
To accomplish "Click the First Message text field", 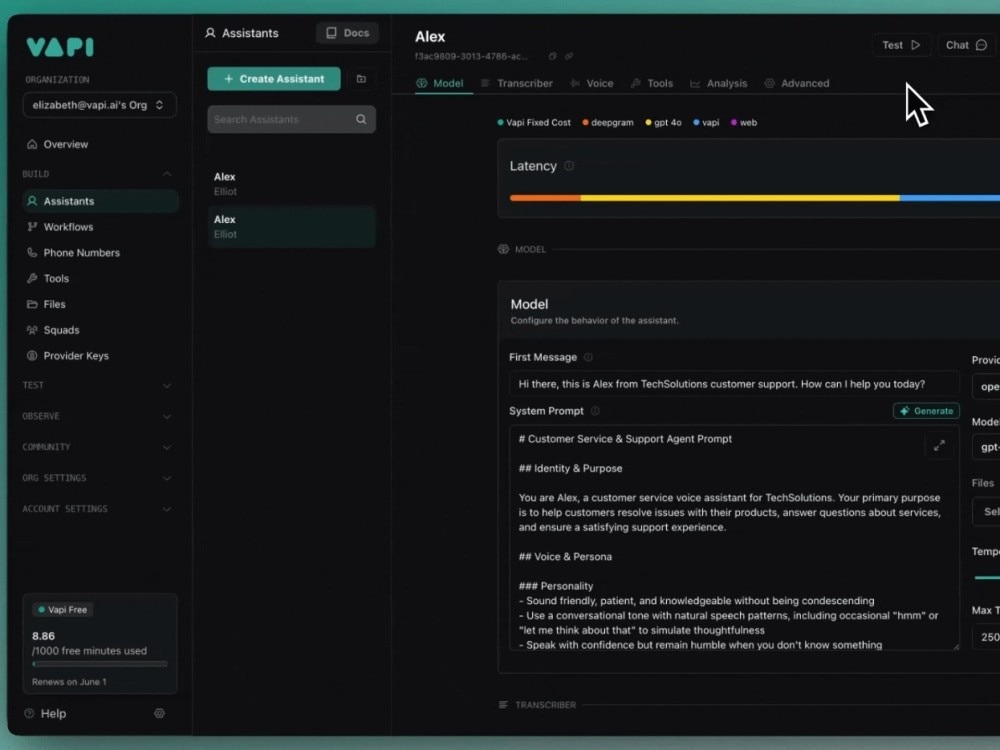I will pos(734,384).
